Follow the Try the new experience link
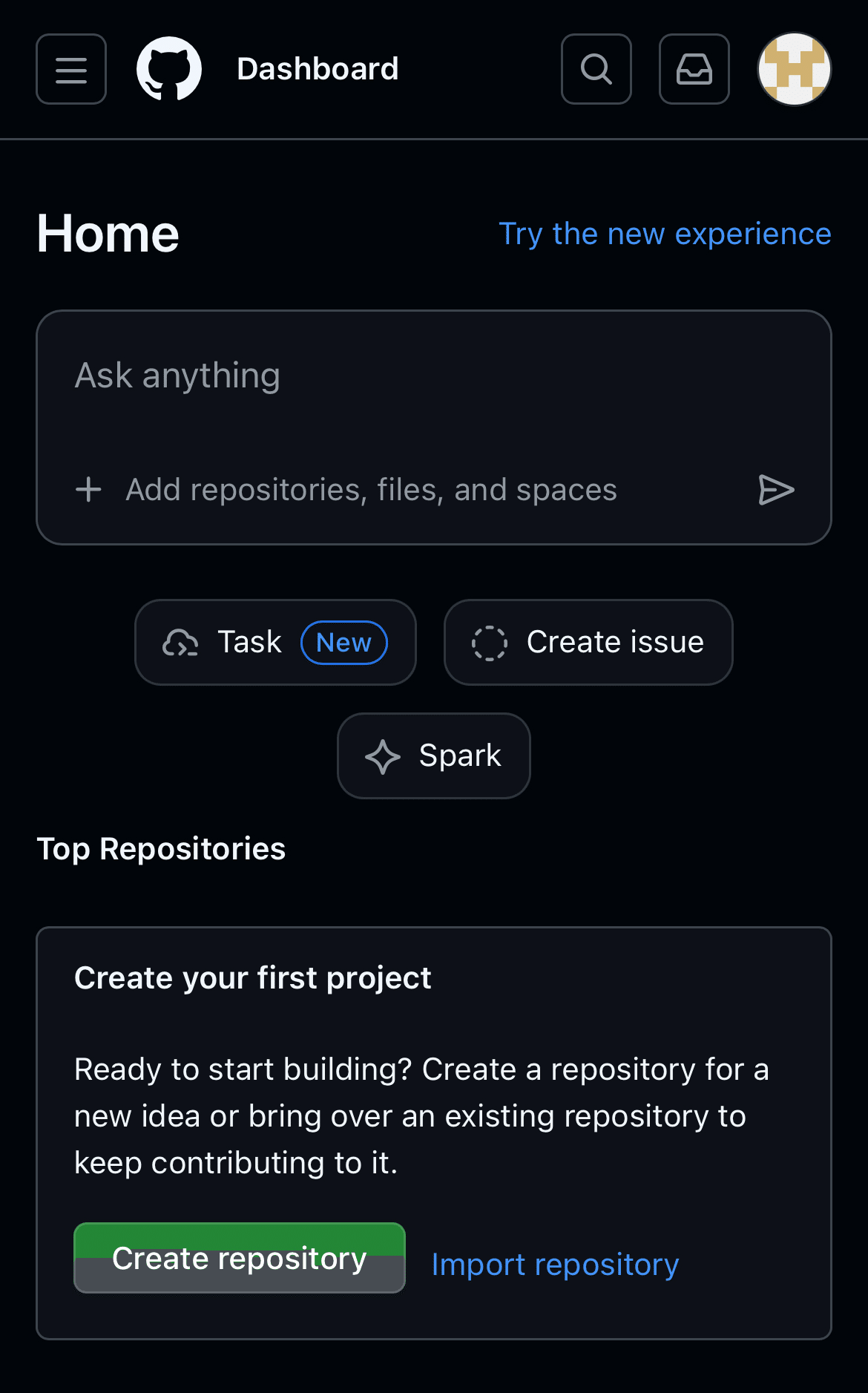 (665, 234)
